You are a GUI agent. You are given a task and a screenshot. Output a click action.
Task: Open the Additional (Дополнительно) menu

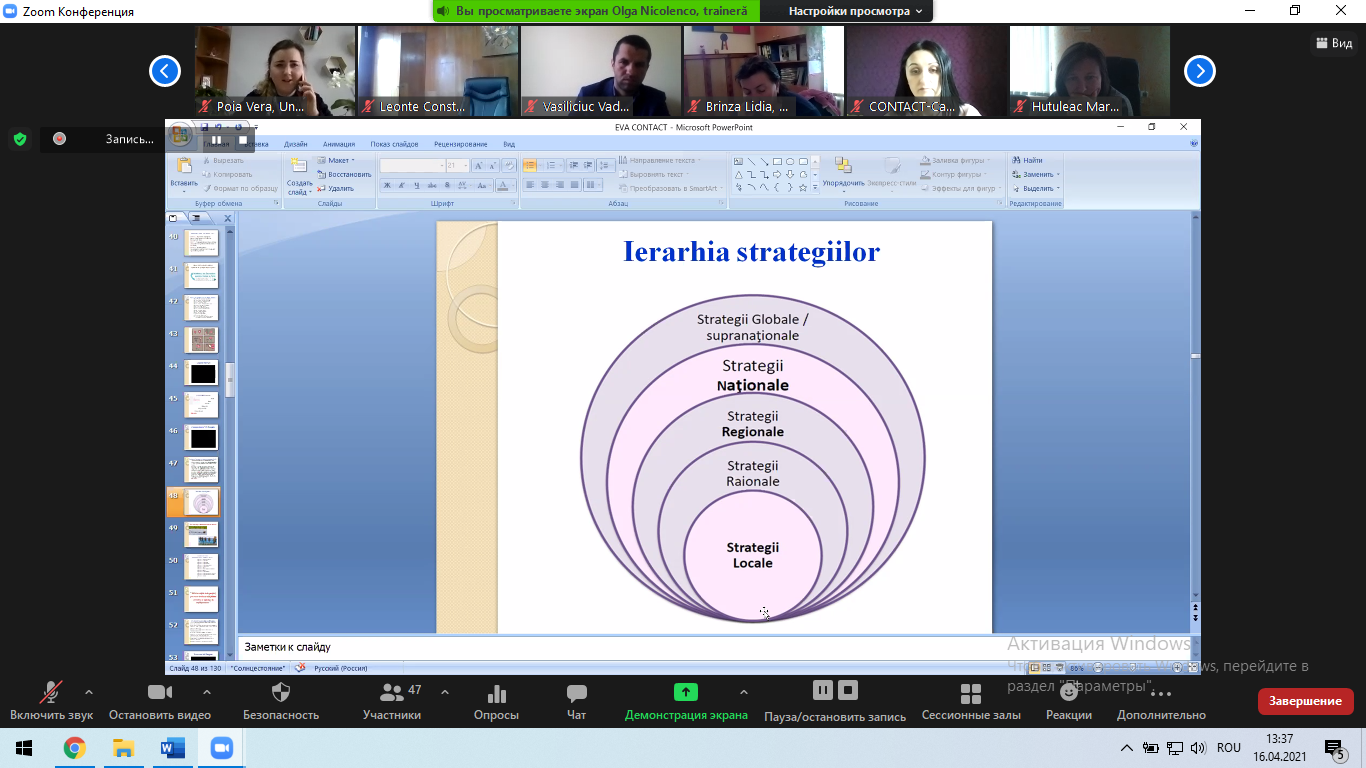(1160, 693)
